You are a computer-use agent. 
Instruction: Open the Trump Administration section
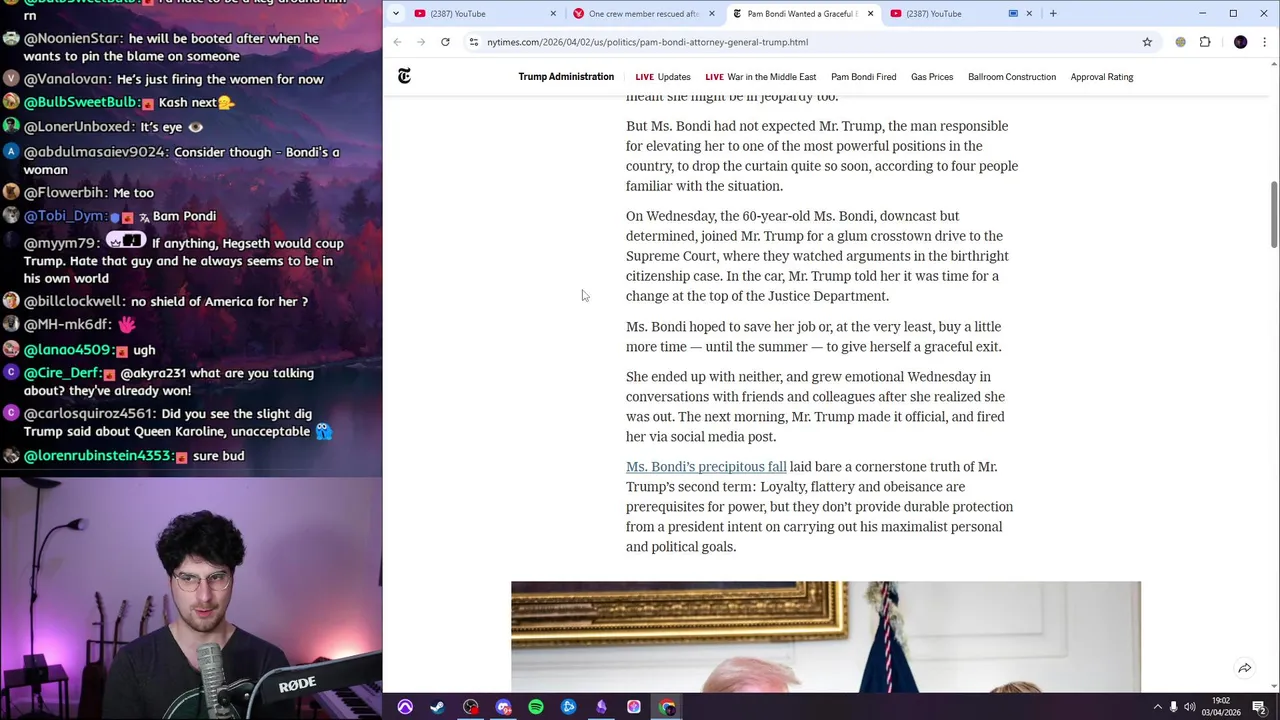566,77
